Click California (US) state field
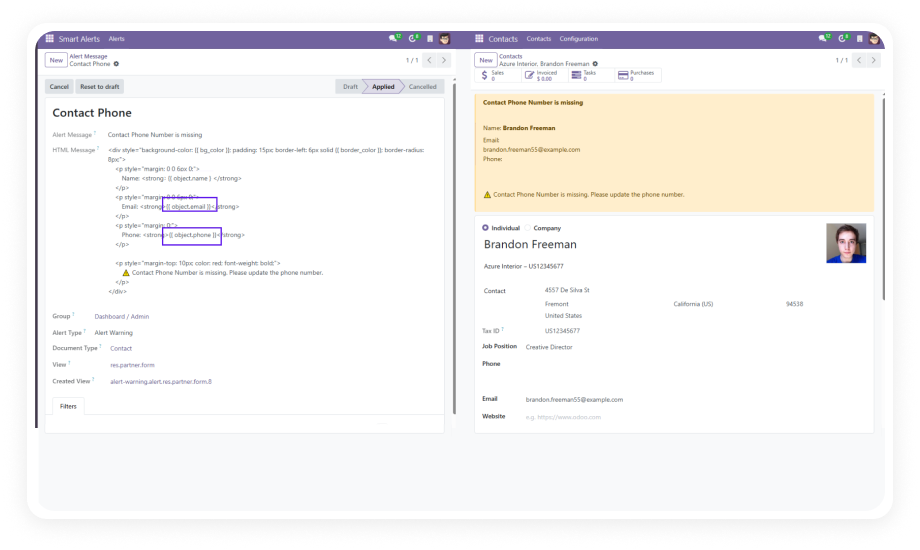The image size is (920, 550). point(693,304)
